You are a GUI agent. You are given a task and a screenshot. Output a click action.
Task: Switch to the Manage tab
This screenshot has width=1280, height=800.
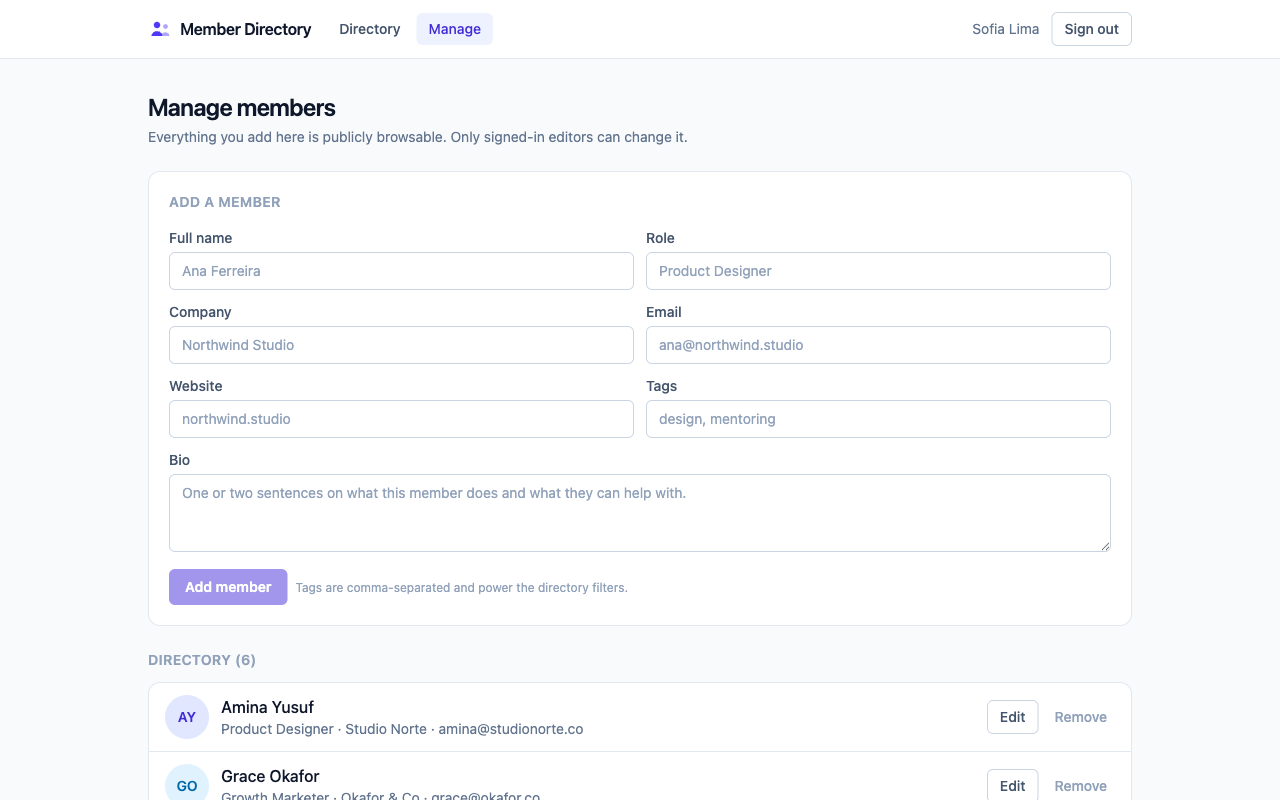pos(455,29)
